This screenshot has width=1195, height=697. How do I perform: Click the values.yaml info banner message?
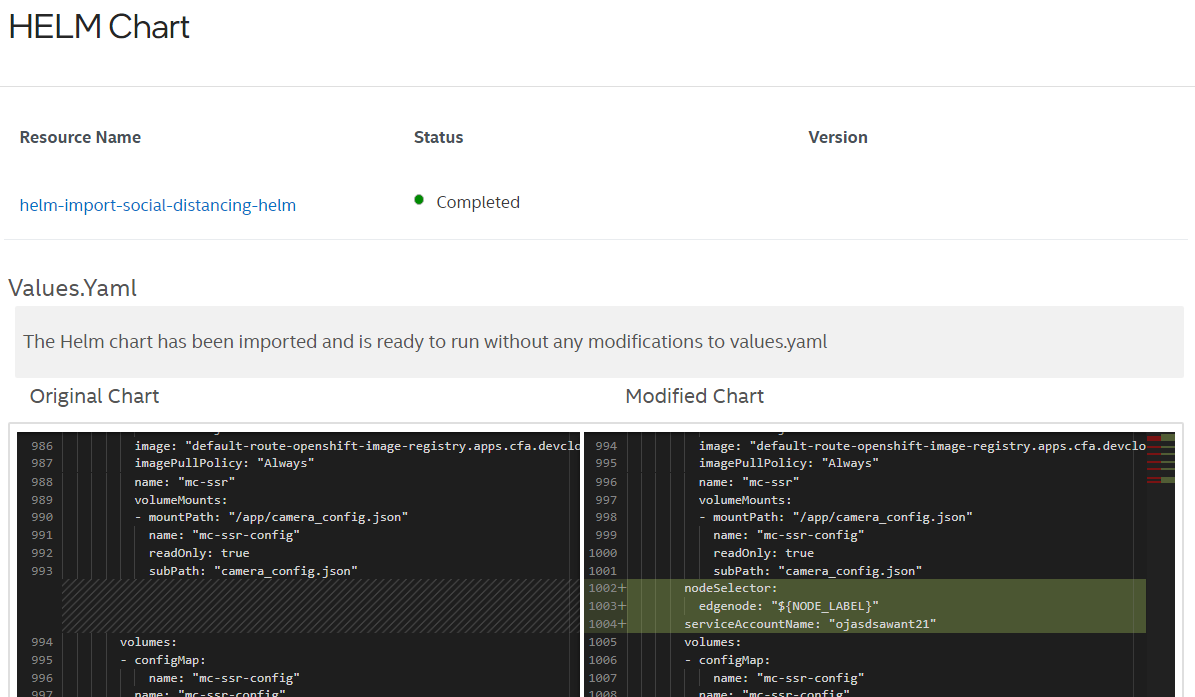click(x=425, y=342)
